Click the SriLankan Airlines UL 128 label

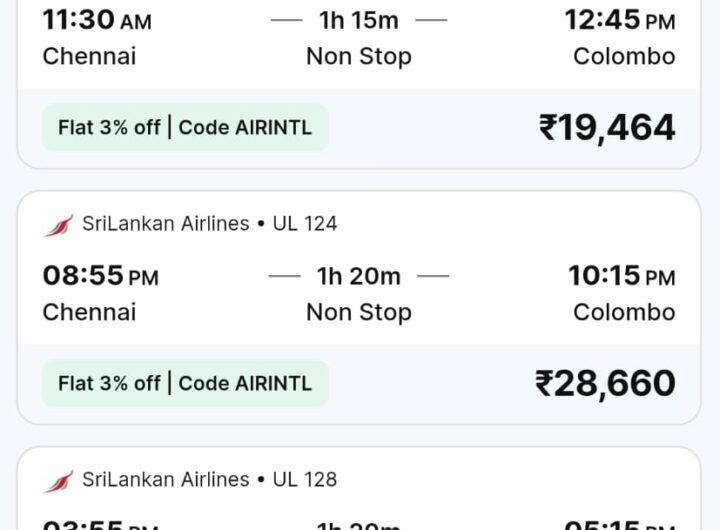point(209,480)
